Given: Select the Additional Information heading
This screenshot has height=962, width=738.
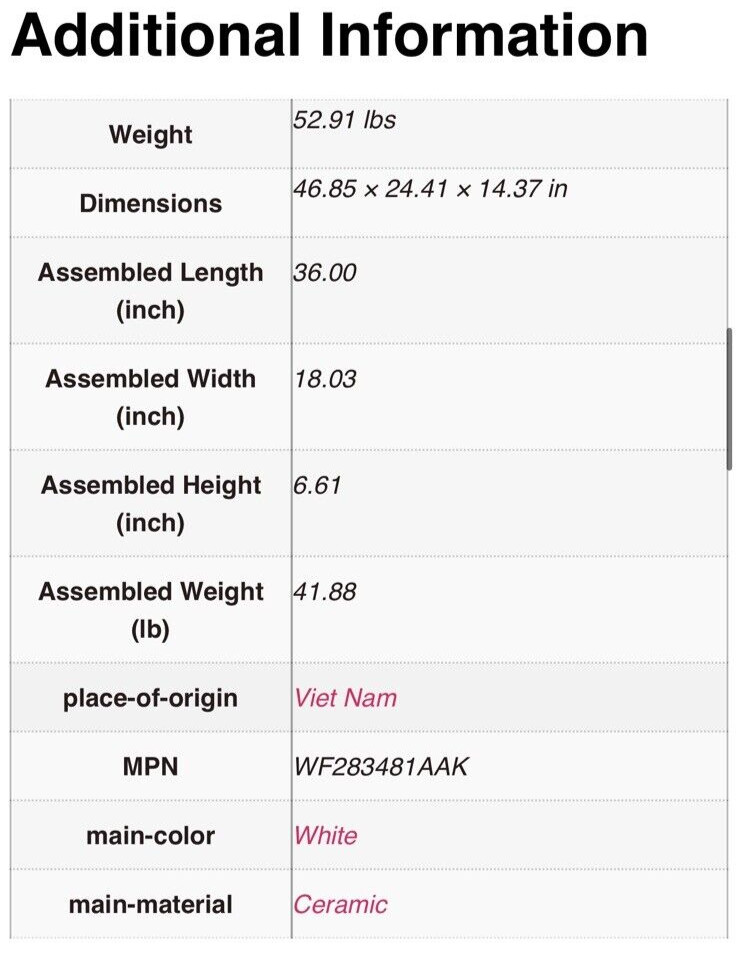Looking at the screenshot, I should pyautogui.click(x=329, y=35).
